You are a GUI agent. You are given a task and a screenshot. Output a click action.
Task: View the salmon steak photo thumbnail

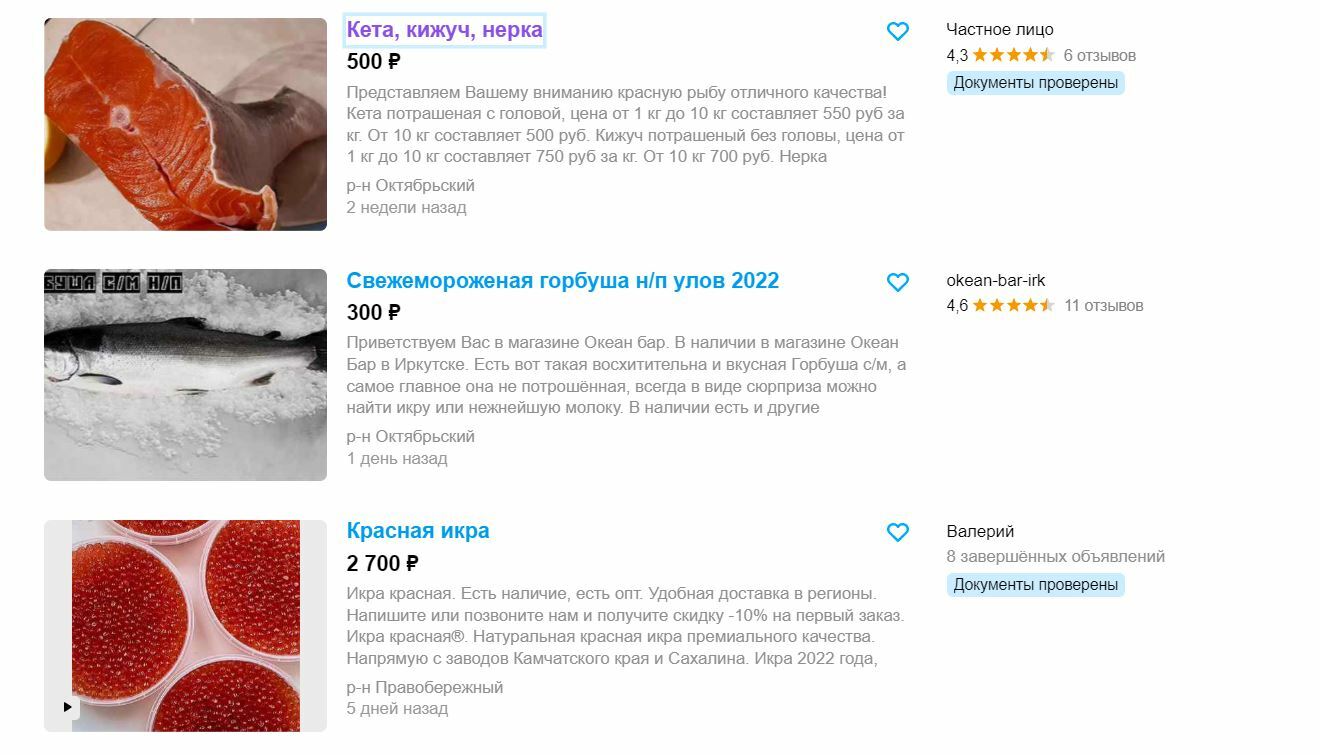pos(185,124)
